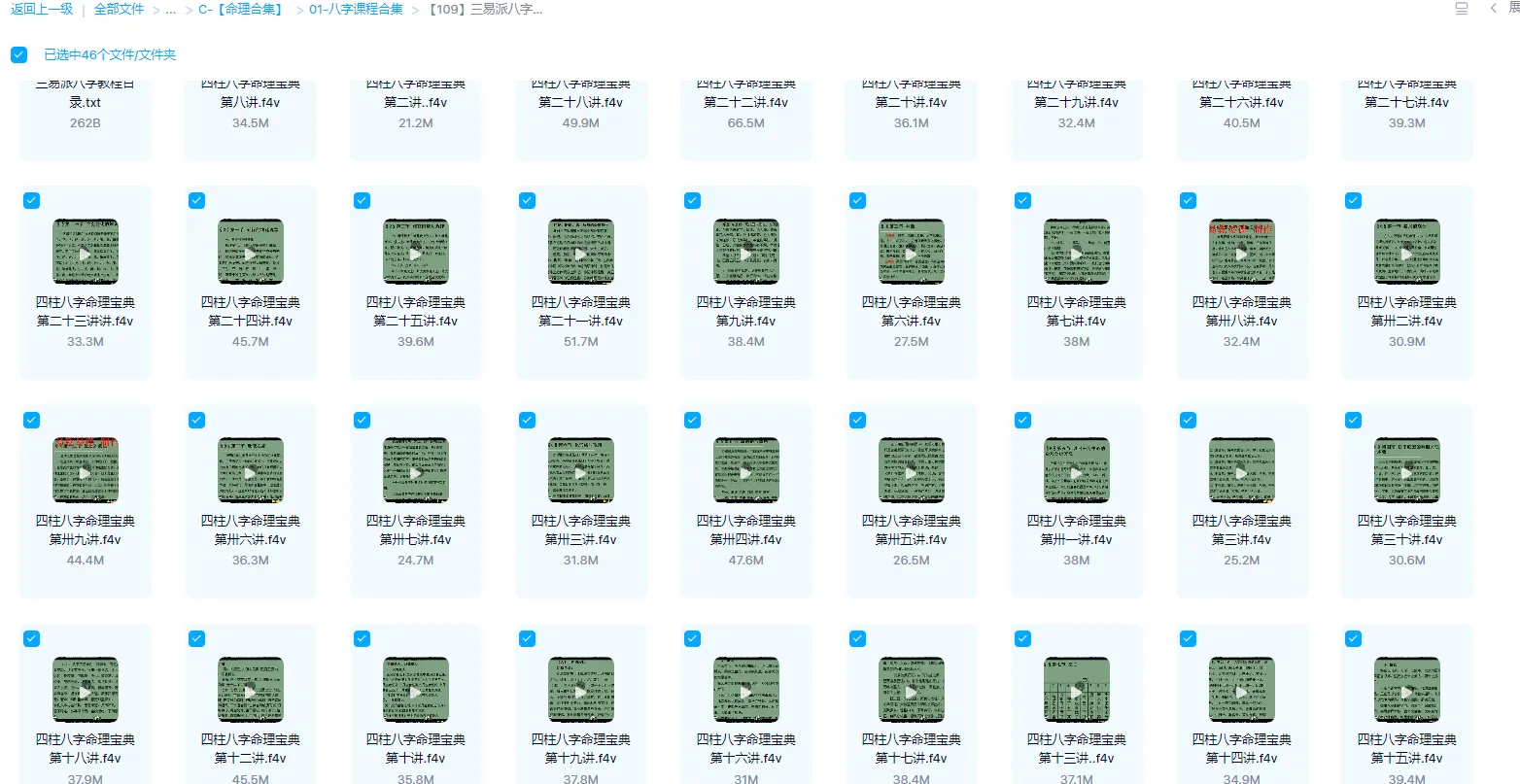The image size is (1520, 784).
Task: Open the 第十八讲.f4v video thumbnail
Action: (x=86, y=690)
